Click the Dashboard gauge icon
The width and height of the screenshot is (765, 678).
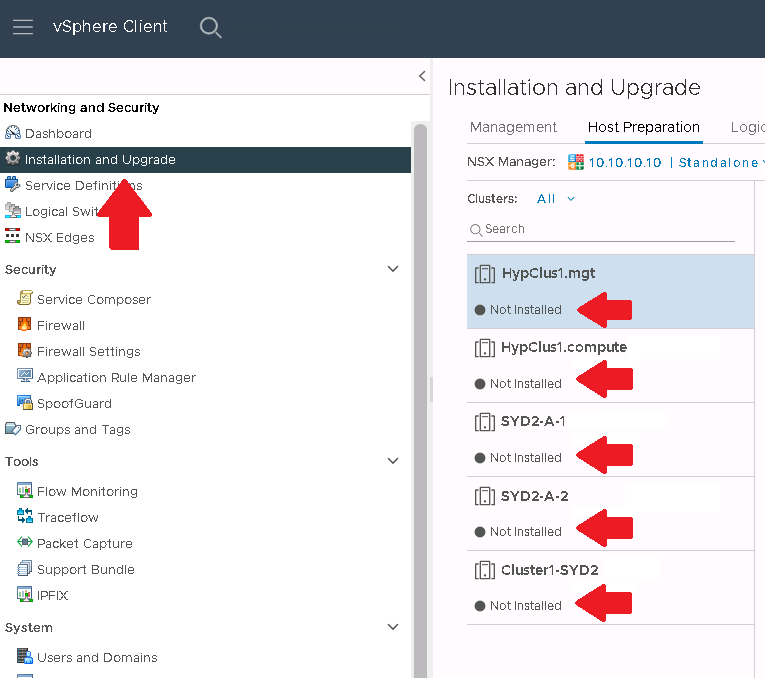tap(13, 133)
